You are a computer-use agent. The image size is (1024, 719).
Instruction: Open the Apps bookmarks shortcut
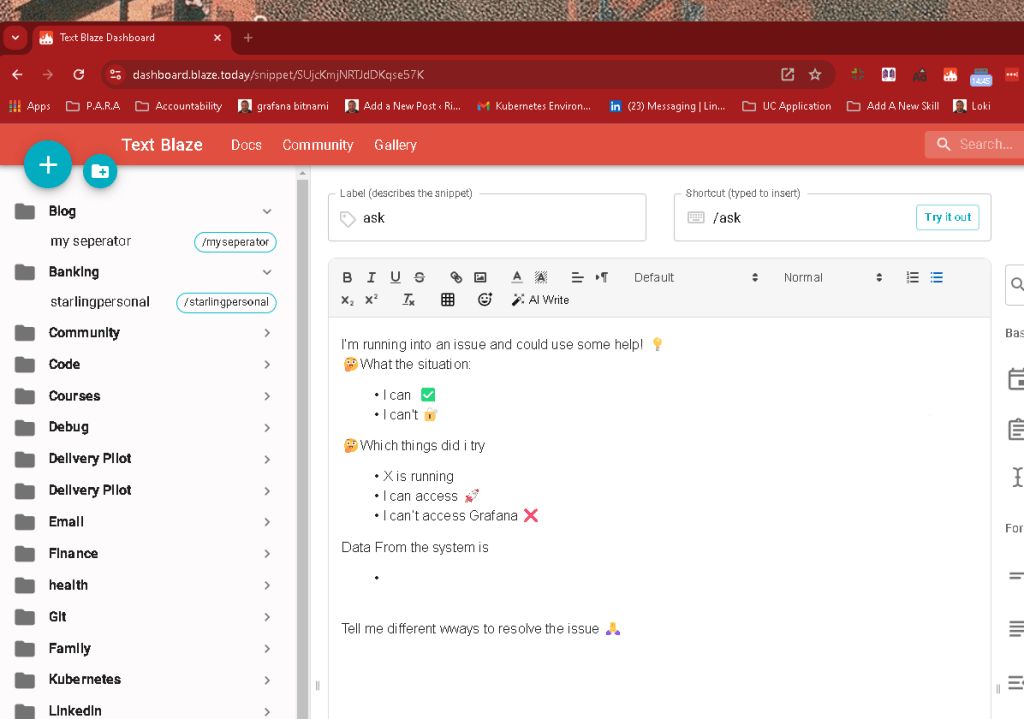point(29,106)
